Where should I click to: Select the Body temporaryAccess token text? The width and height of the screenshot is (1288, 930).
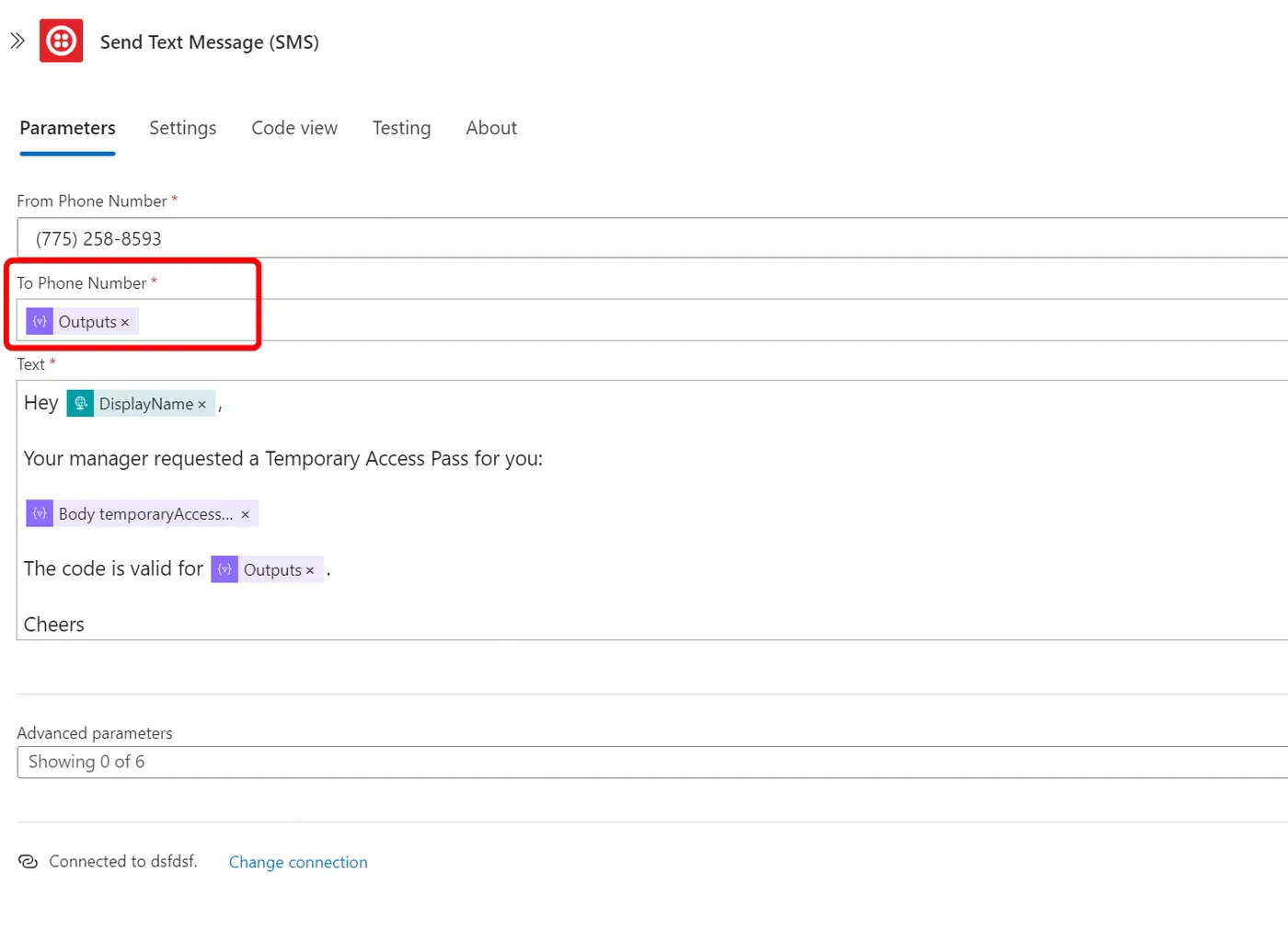coord(145,513)
